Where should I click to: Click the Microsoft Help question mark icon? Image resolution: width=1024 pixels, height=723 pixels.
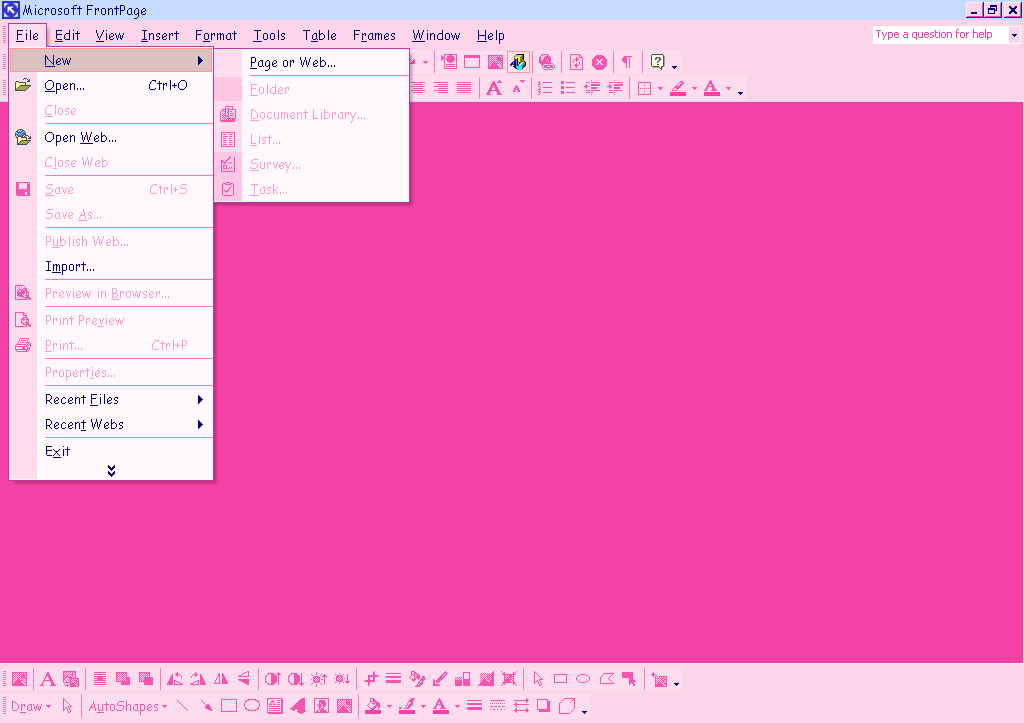(x=657, y=62)
